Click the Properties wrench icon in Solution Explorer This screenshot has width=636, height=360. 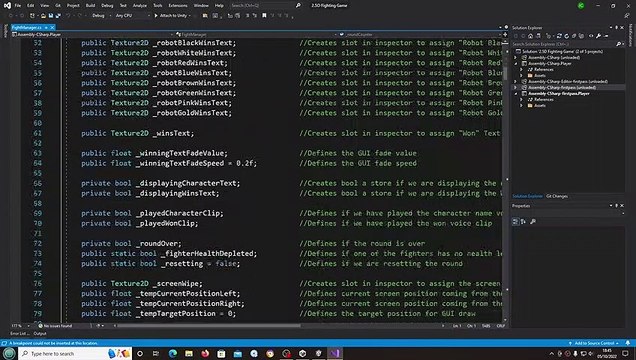click(598, 36)
